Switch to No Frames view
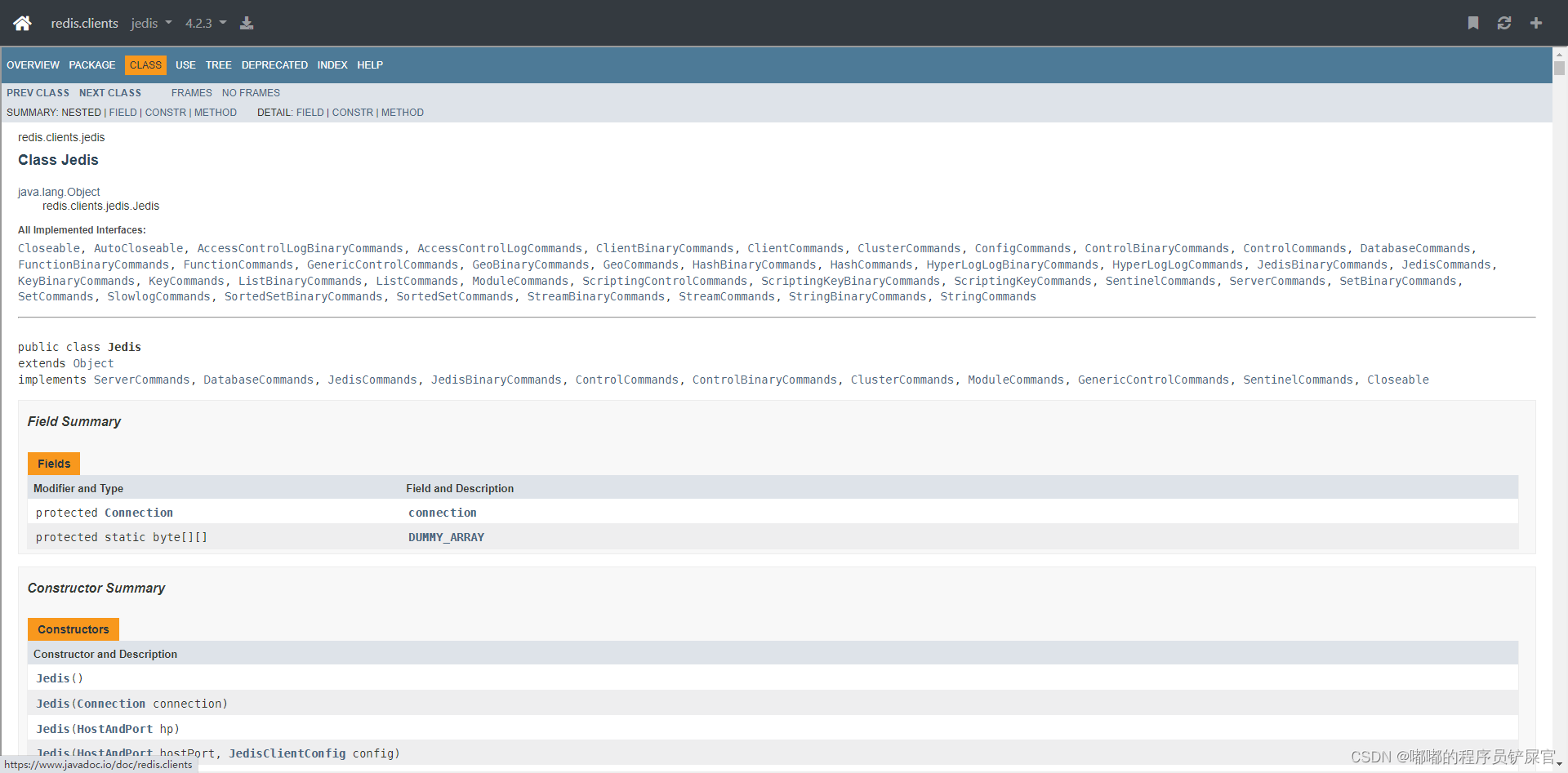This screenshot has width=1568, height=773. [x=251, y=93]
